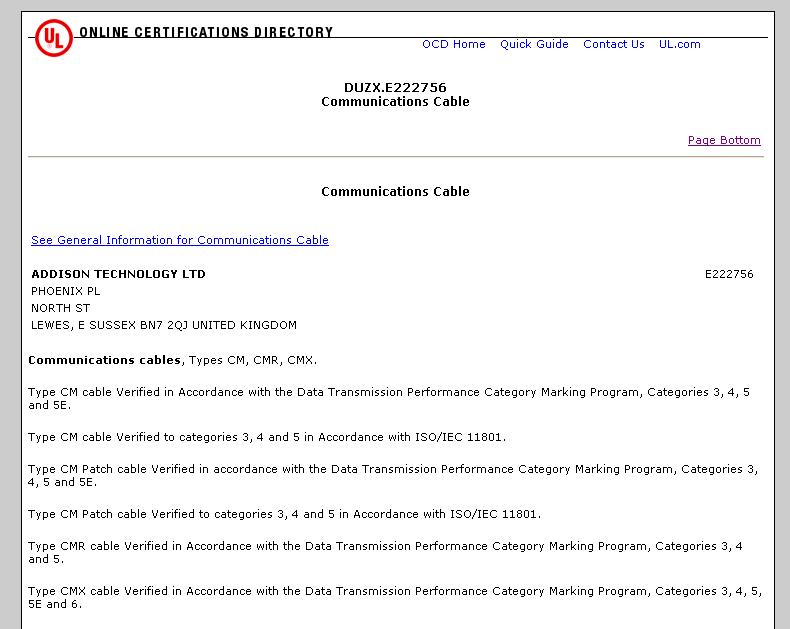
Task: Click 'Communications Cable' heading below the divider
Action: tap(395, 192)
